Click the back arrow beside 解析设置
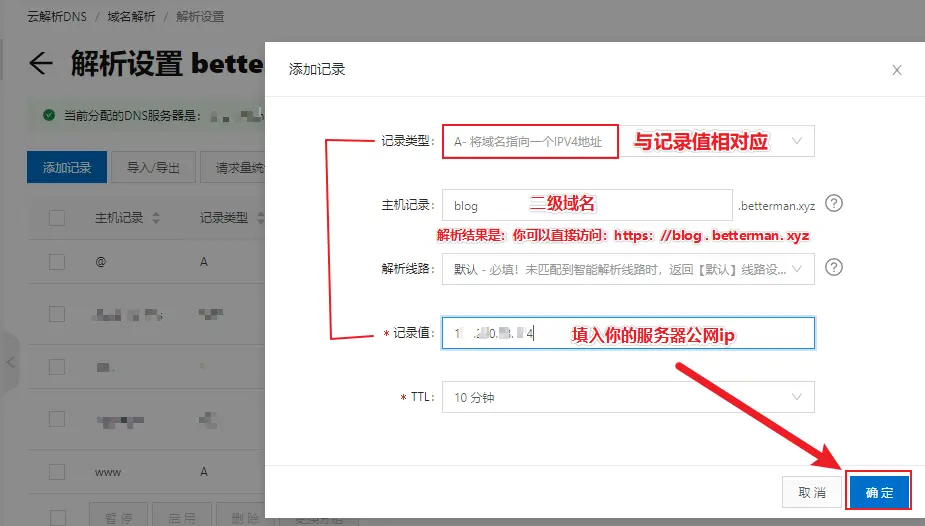The image size is (925, 526). pos(41,63)
